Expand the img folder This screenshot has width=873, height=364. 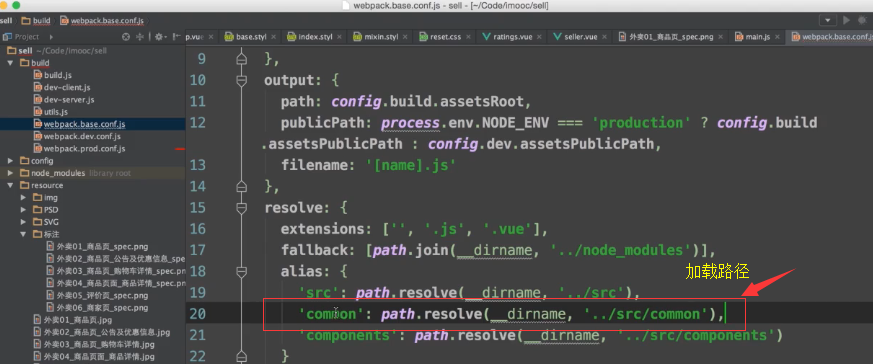click(23, 198)
